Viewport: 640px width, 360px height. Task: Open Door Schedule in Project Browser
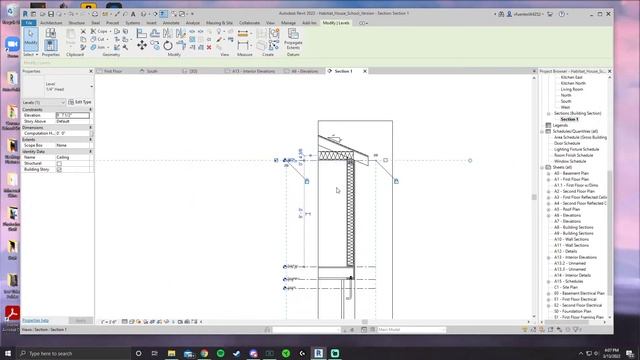567,144
